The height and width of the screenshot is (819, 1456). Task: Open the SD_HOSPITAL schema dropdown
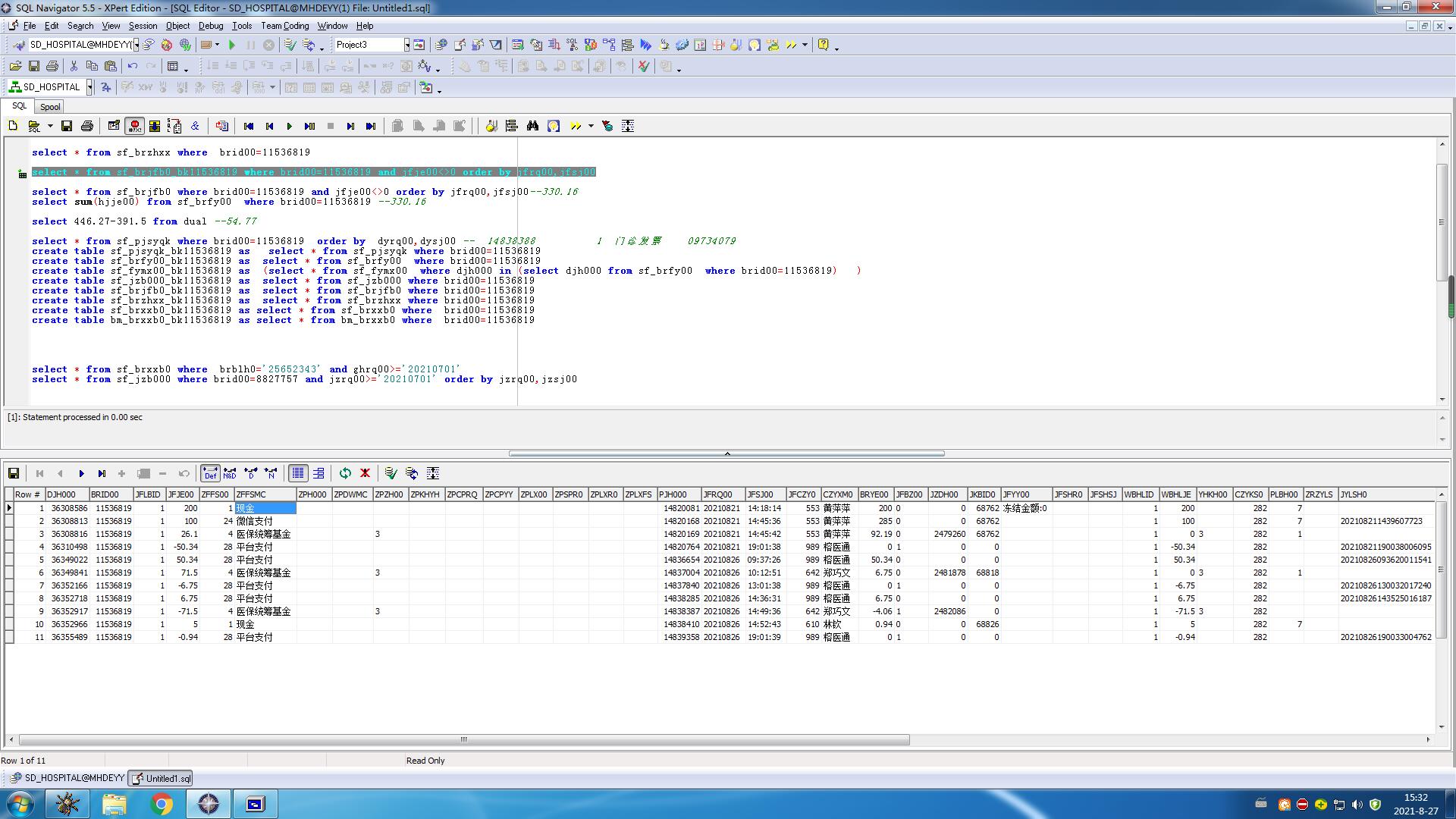click(x=89, y=87)
